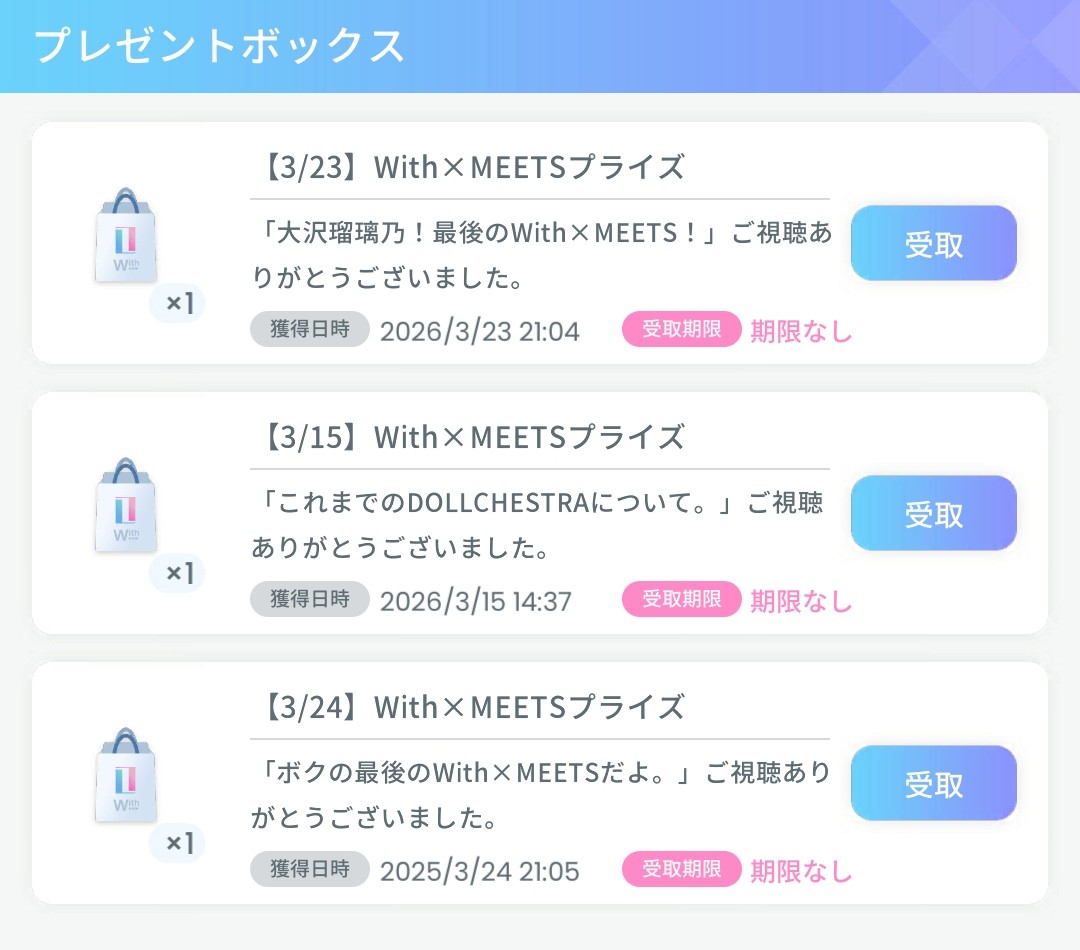Tap the DOLLCHESTRA message description text
This screenshot has width=1080, height=950.
point(540,525)
